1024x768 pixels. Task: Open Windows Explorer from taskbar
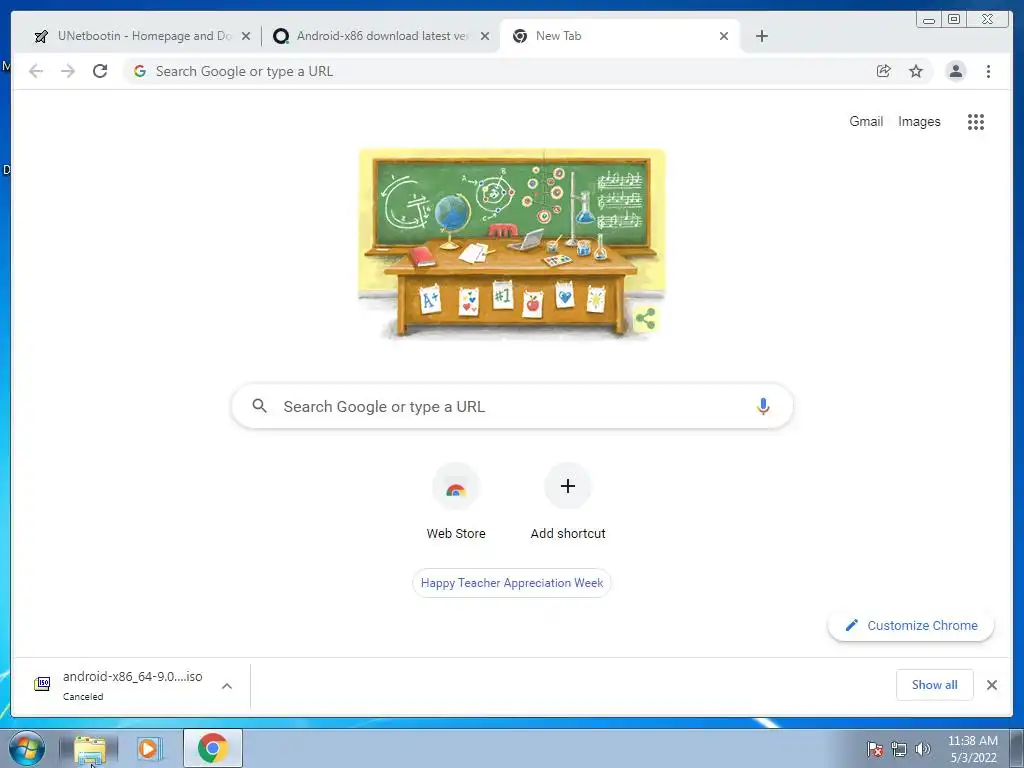coord(89,748)
